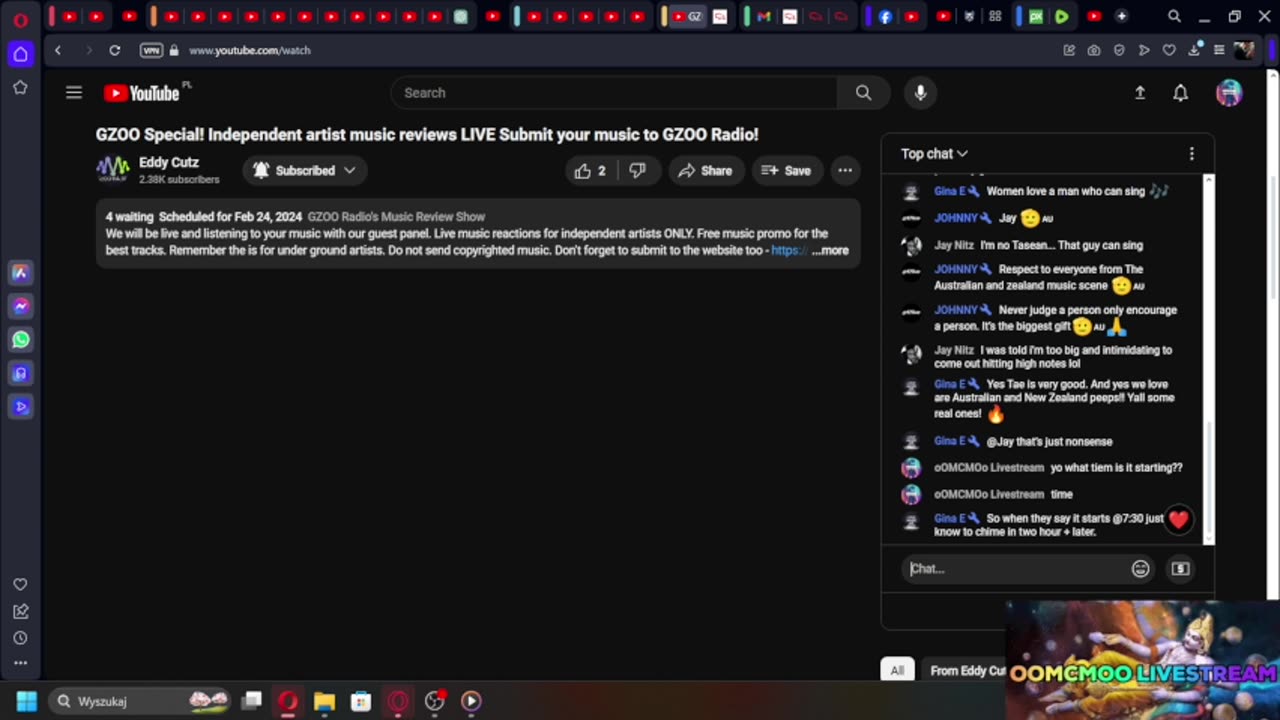Save the video to a playlist
This screenshot has width=1280, height=720.
point(786,171)
